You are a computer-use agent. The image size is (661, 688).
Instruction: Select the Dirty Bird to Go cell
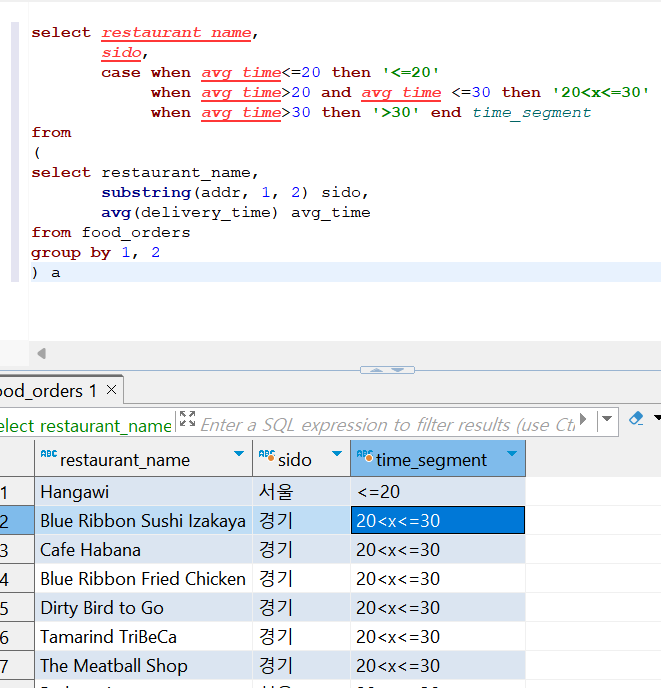pyautogui.click(x=144, y=608)
